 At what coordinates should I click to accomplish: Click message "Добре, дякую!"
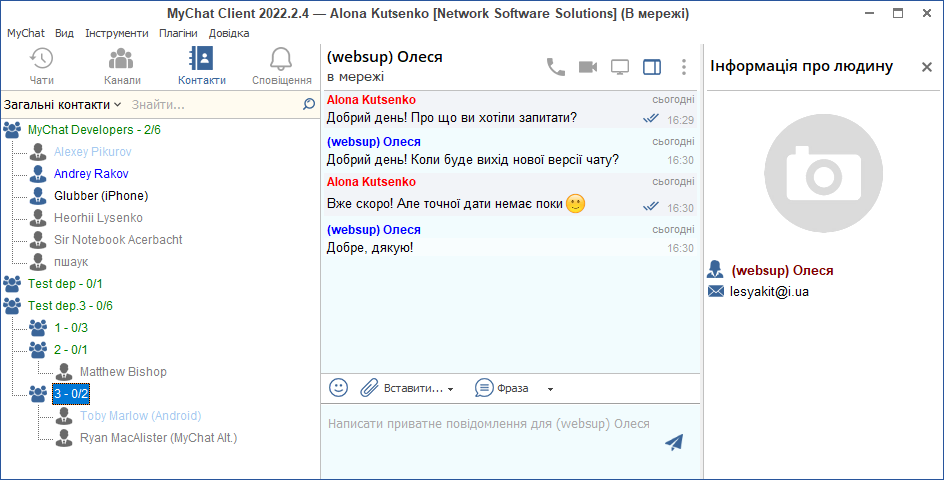pyautogui.click(x=370, y=248)
